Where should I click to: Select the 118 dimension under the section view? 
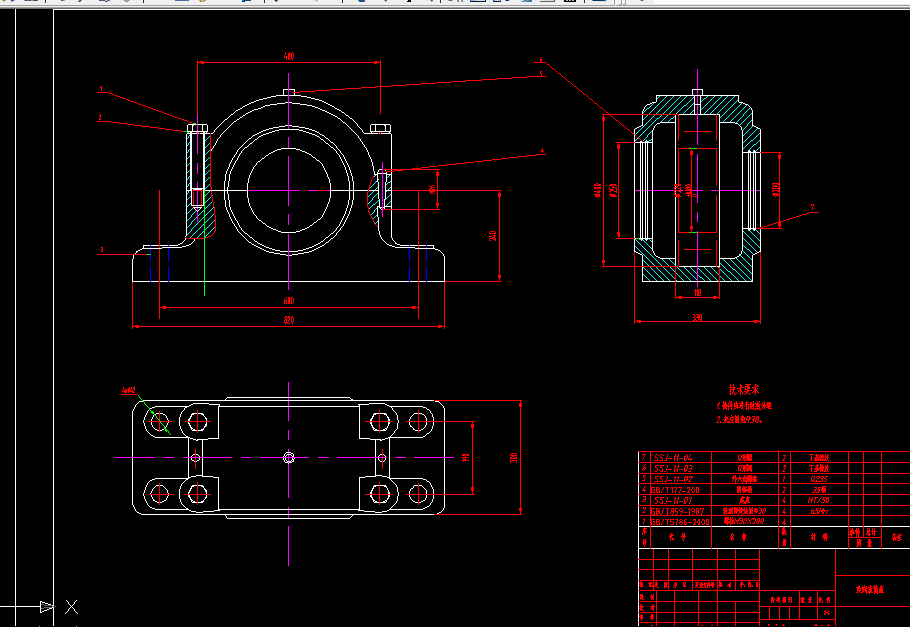tap(698, 293)
